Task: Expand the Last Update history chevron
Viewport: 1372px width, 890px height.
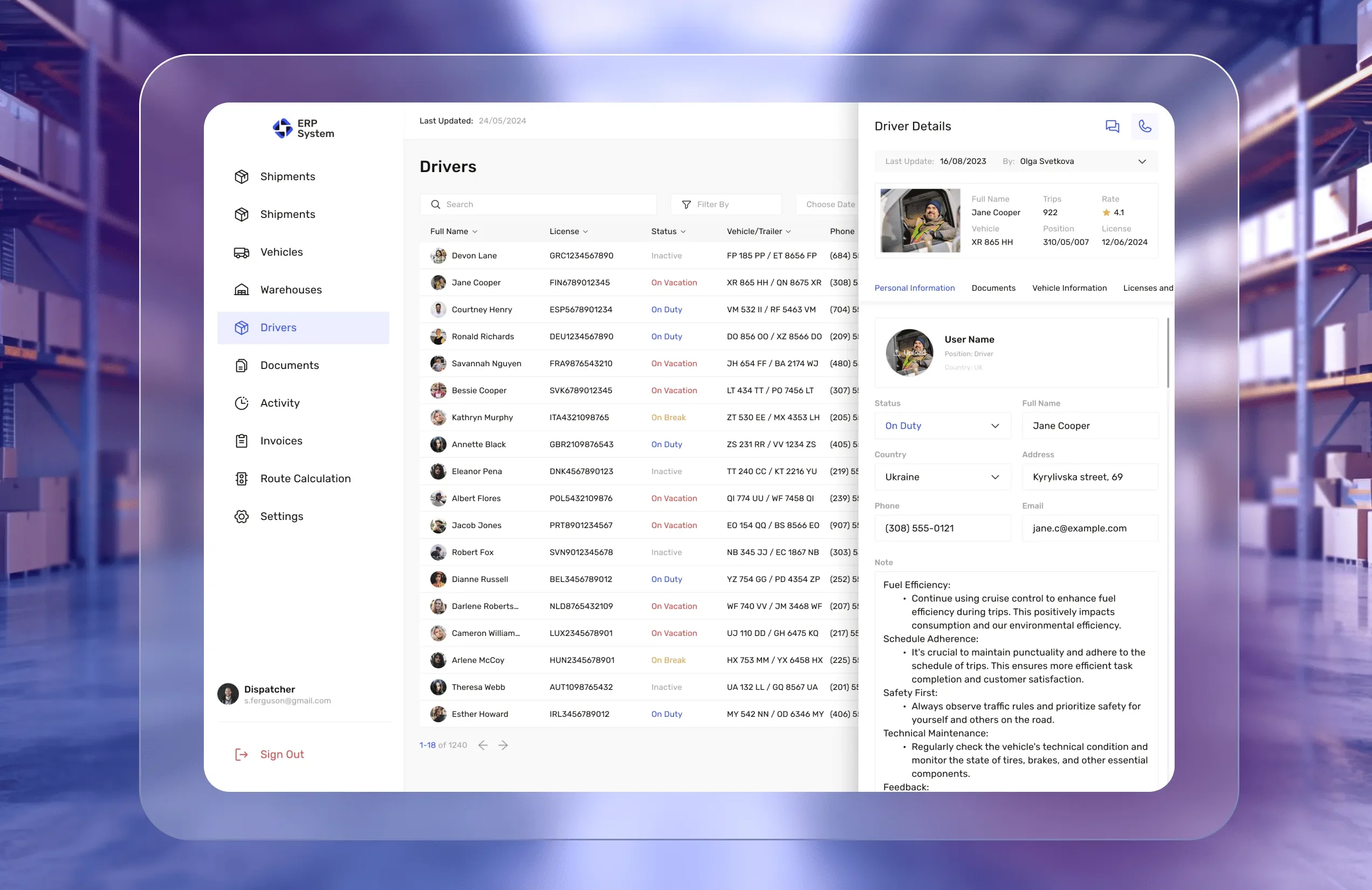Action: tap(1141, 161)
